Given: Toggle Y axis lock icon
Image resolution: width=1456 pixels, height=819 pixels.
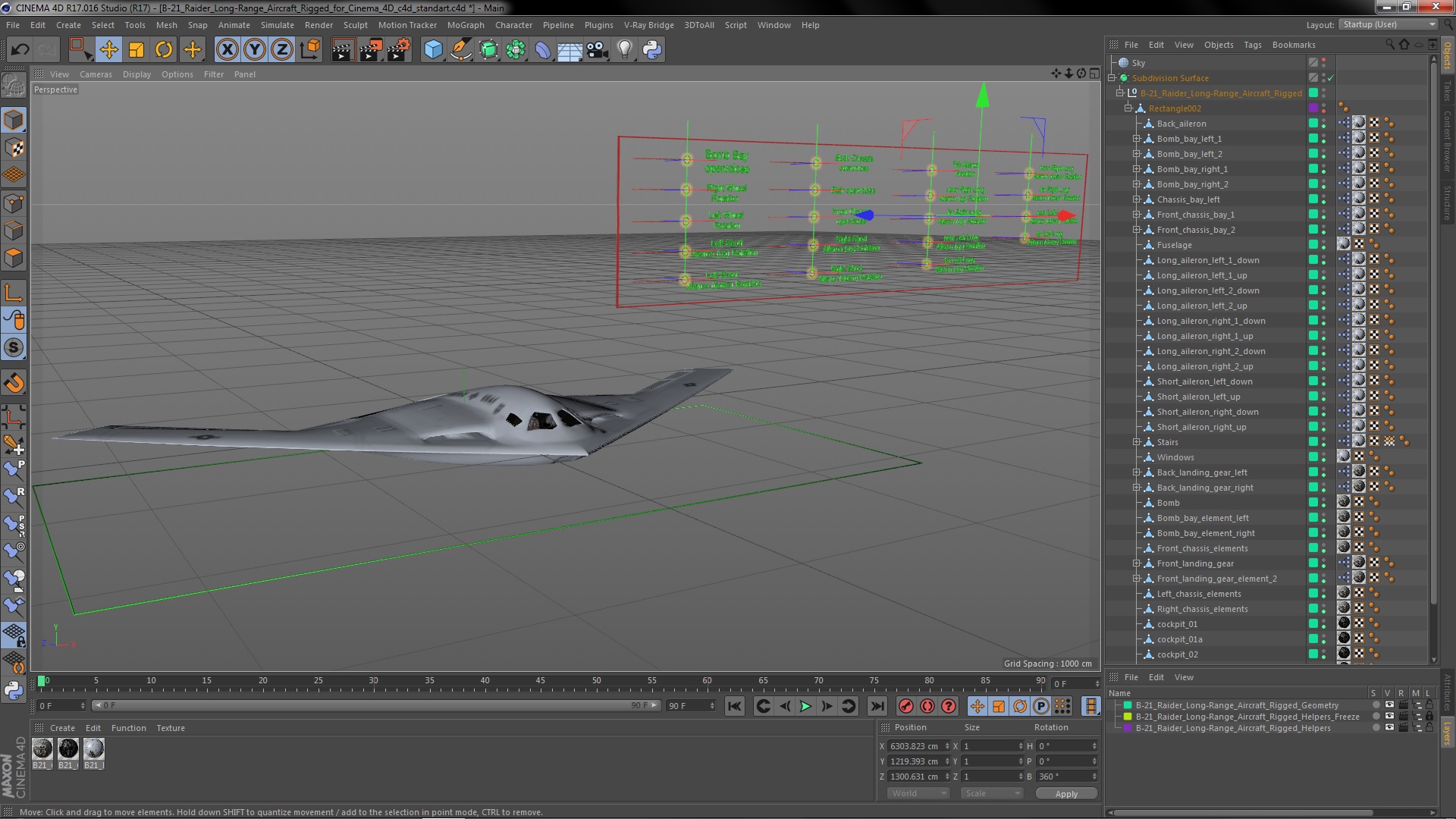Looking at the screenshot, I should coord(255,50).
